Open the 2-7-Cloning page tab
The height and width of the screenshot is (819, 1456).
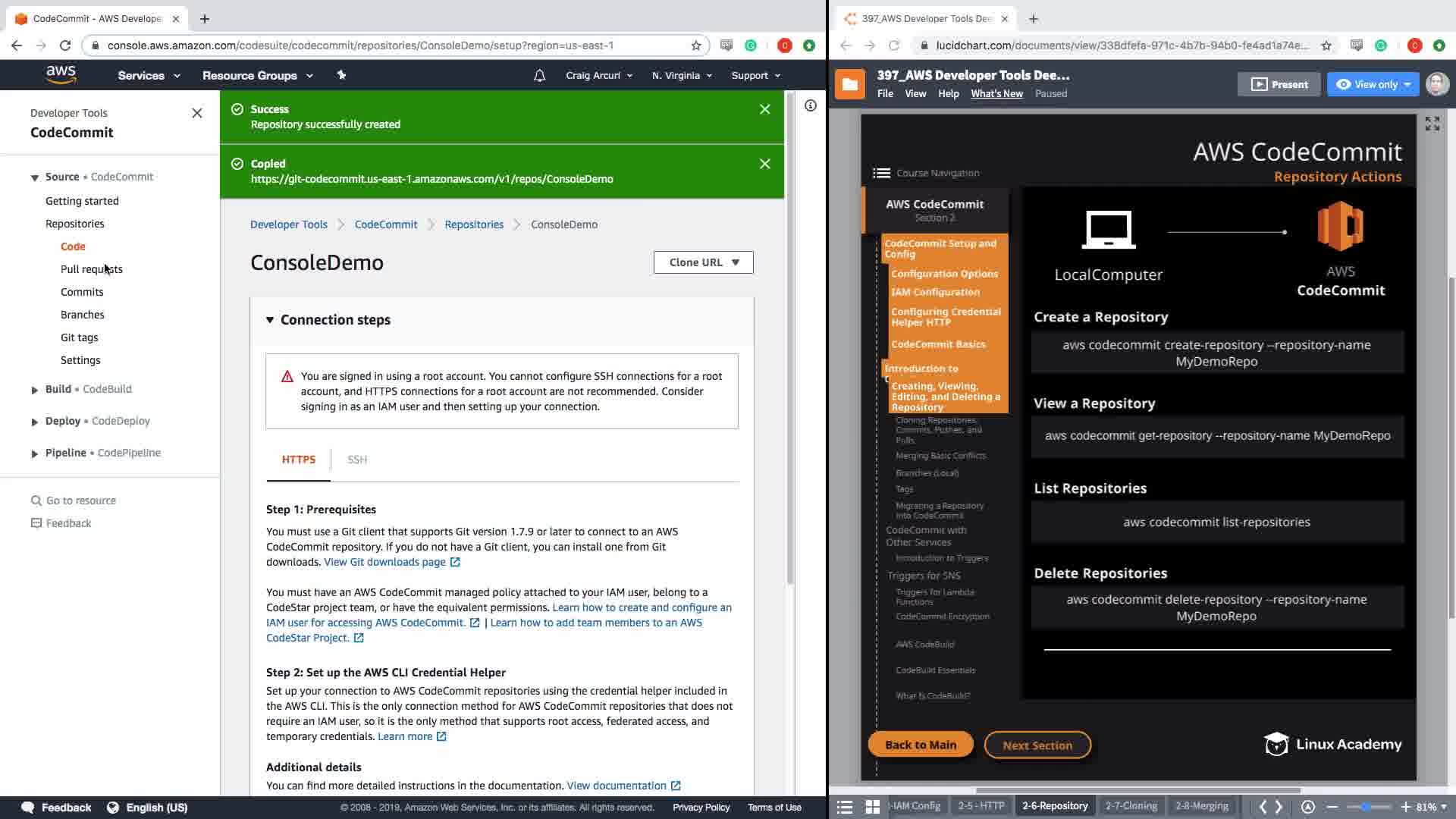click(1131, 806)
